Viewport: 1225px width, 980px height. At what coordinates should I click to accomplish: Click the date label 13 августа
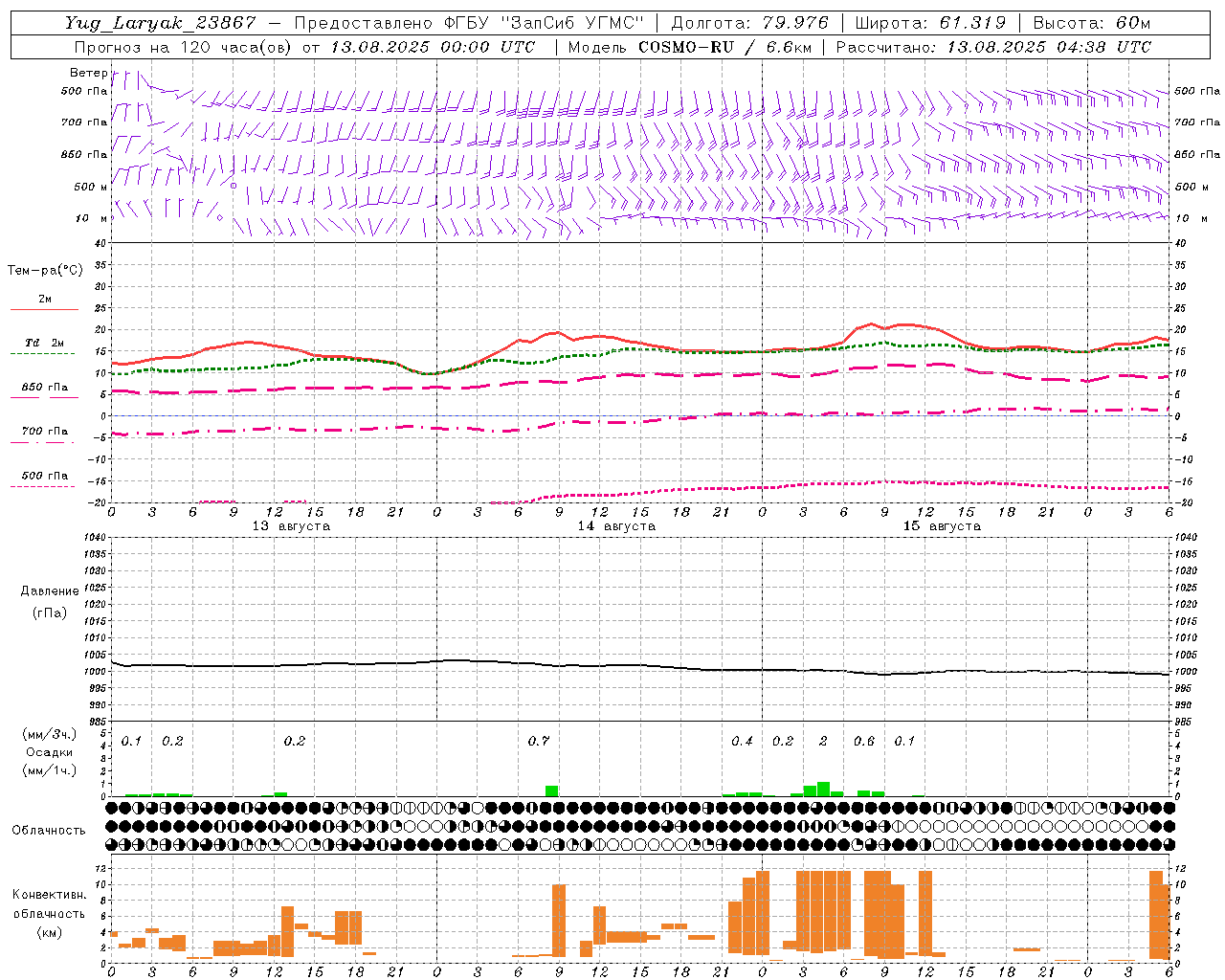pyautogui.click(x=291, y=526)
